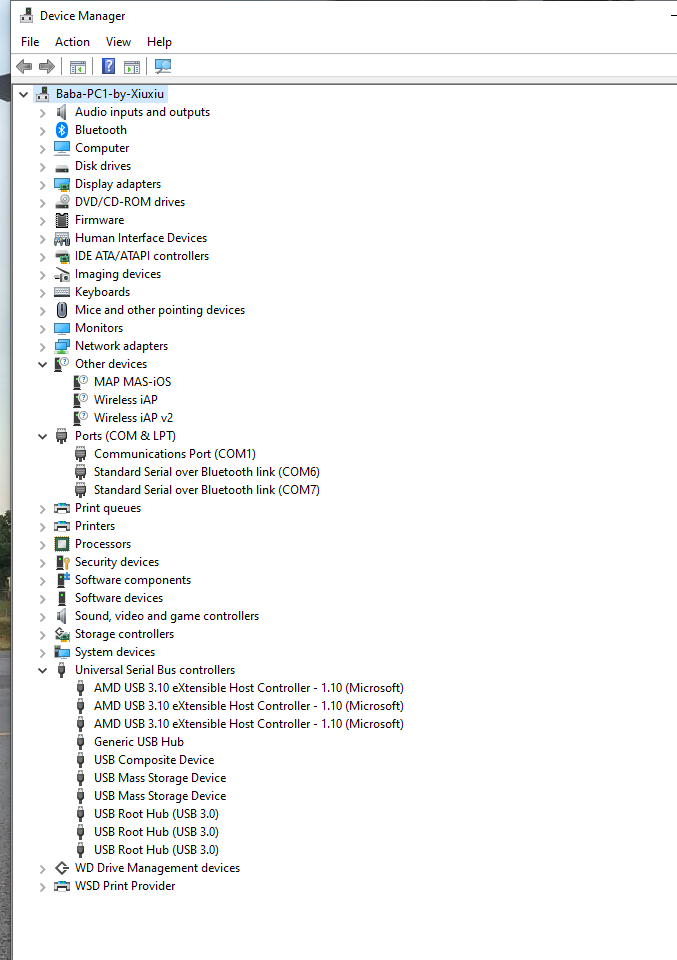Expand the WSD Print Provider category

[x=42, y=887]
